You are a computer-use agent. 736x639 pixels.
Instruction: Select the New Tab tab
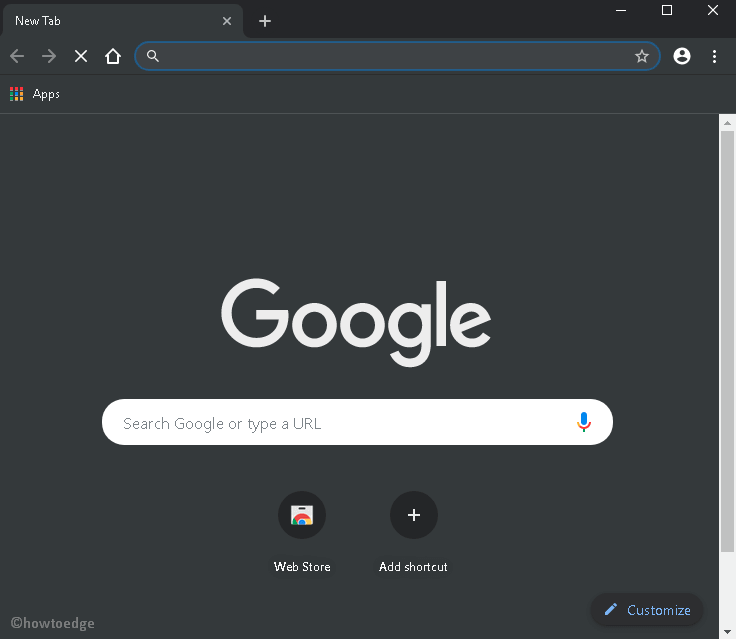point(122,21)
